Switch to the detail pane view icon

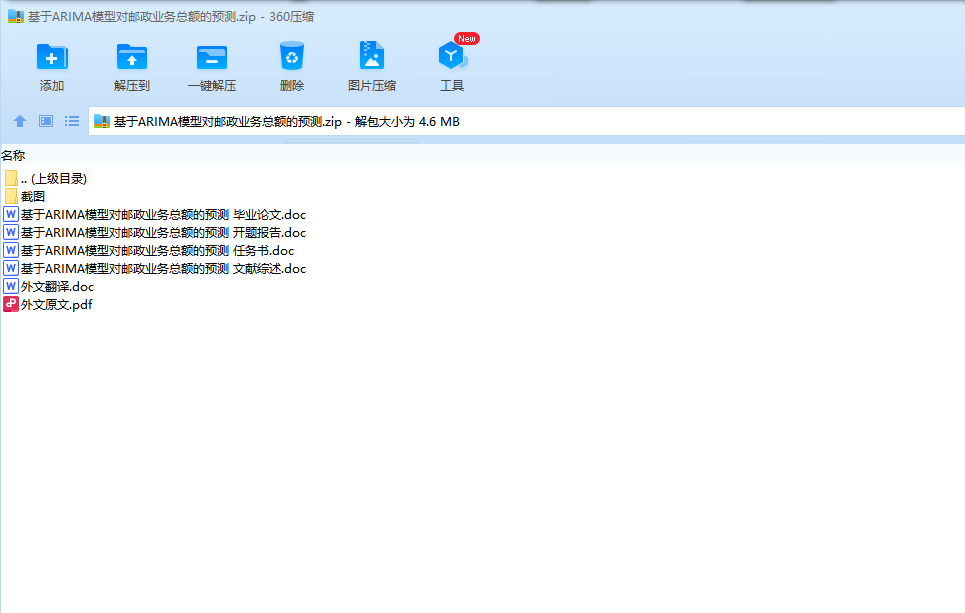pos(46,121)
